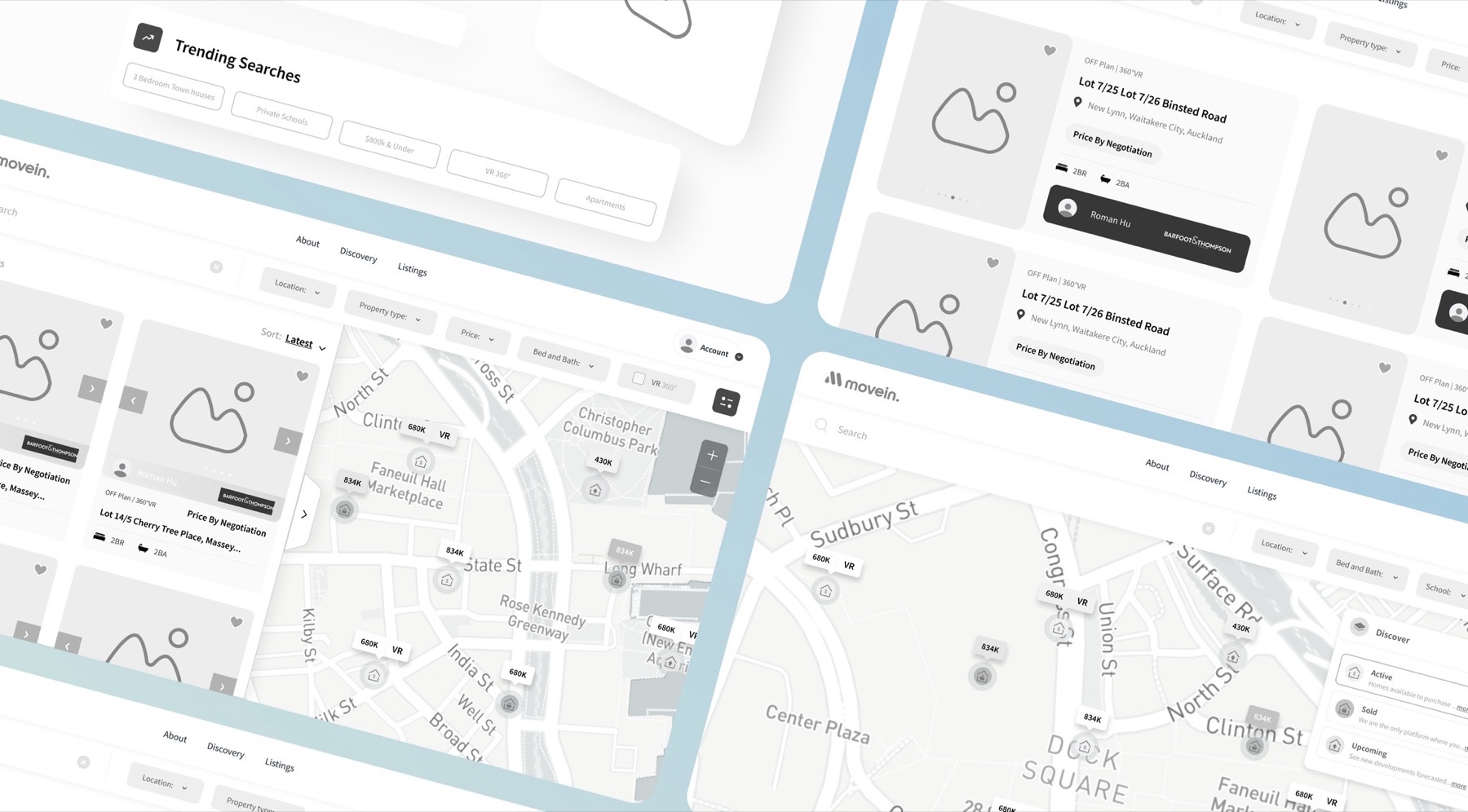Click the 680K VR marker below Sudbury St
Image resolution: width=1468 pixels, height=812 pixels.
tap(833, 562)
